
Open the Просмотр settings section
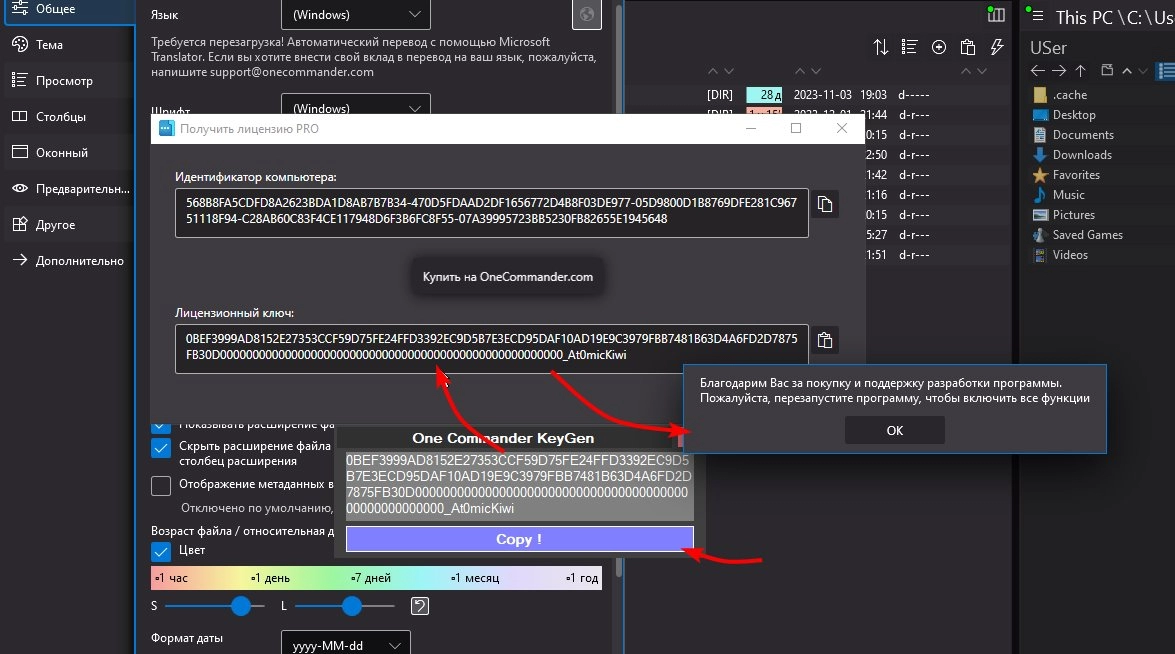67,81
